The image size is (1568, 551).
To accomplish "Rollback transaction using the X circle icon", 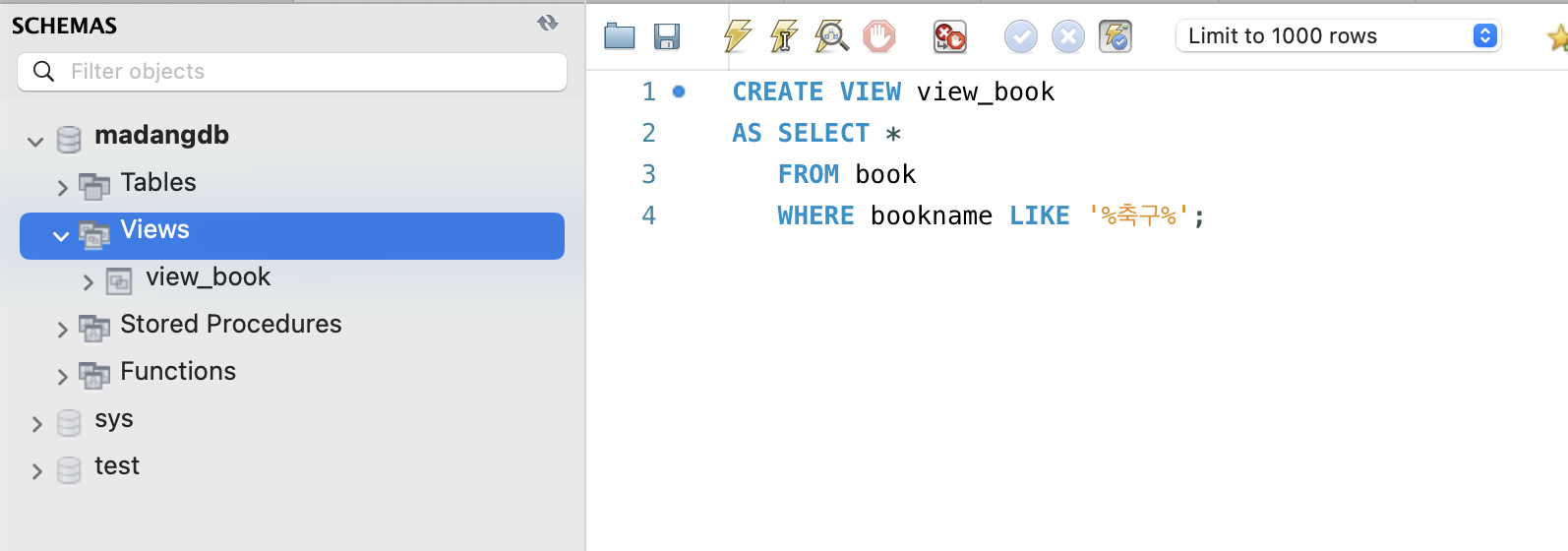I will tap(1067, 37).
